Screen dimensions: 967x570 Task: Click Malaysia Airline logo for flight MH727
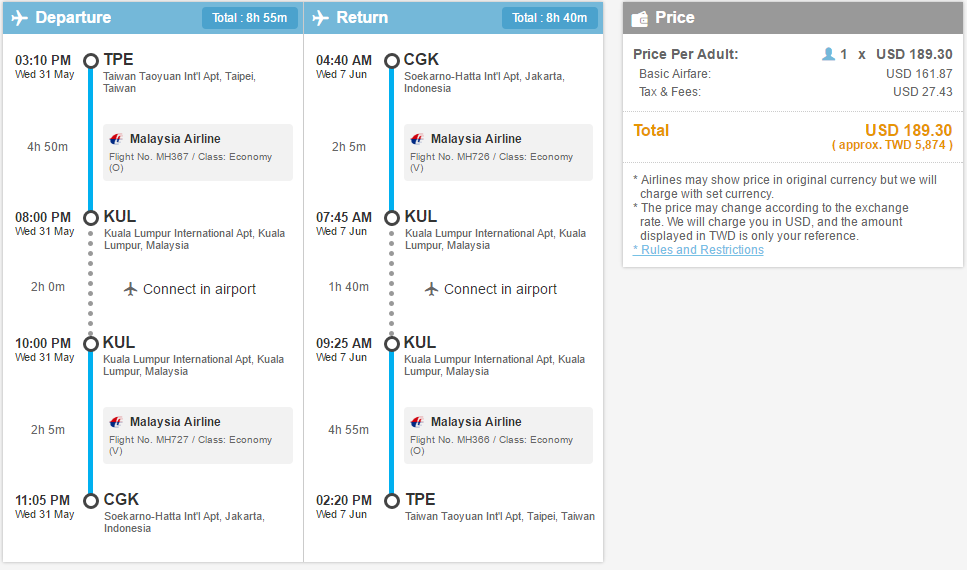pos(116,422)
